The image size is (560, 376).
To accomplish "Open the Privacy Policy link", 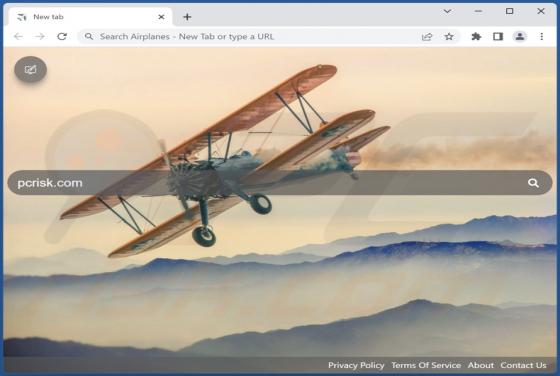I will pos(356,365).
